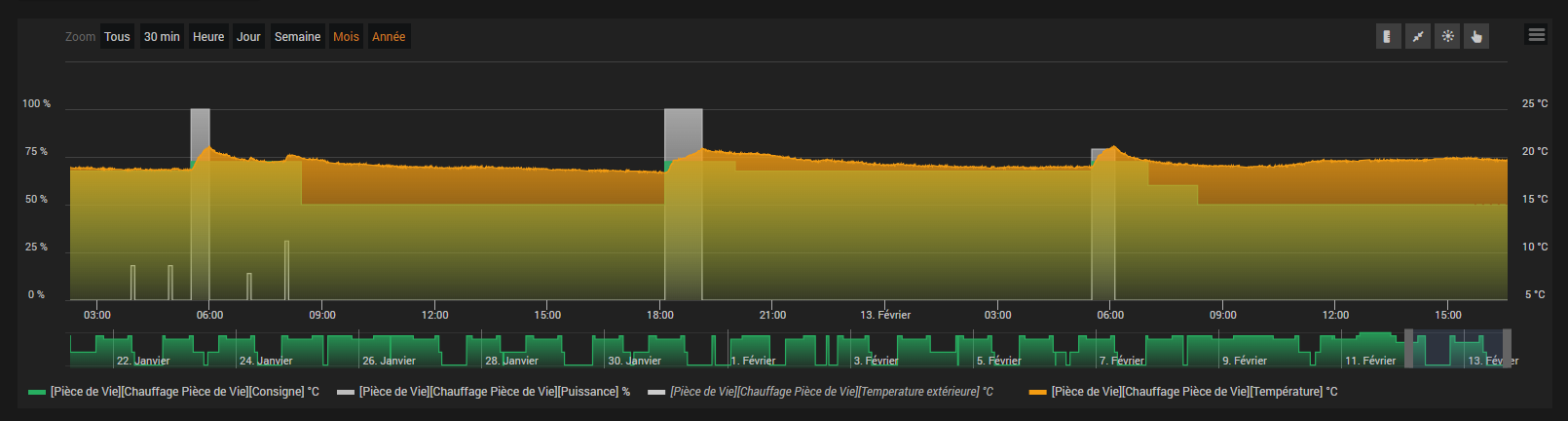This screenshot has height=421, width=1568.
Task: Hide the Puissance % series legend
Action: click(494, 392)
